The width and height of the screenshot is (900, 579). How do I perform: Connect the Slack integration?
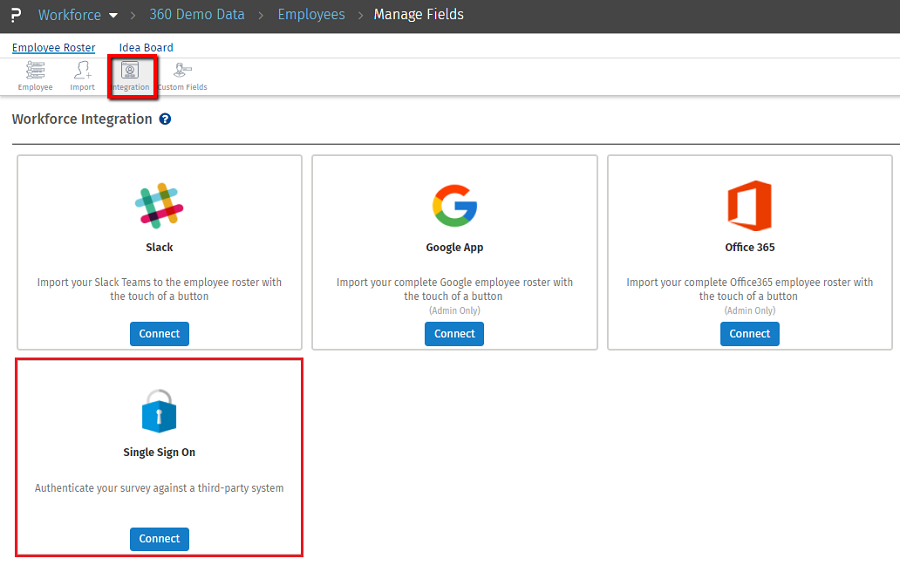tap(158, 333)
